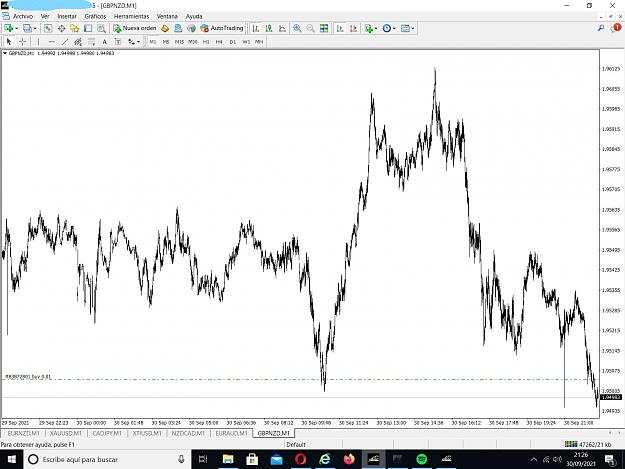The width and height of the screenshot is (625, 469).
Task: Select the Fibonacci retracement tool
Action: point(91,41)
